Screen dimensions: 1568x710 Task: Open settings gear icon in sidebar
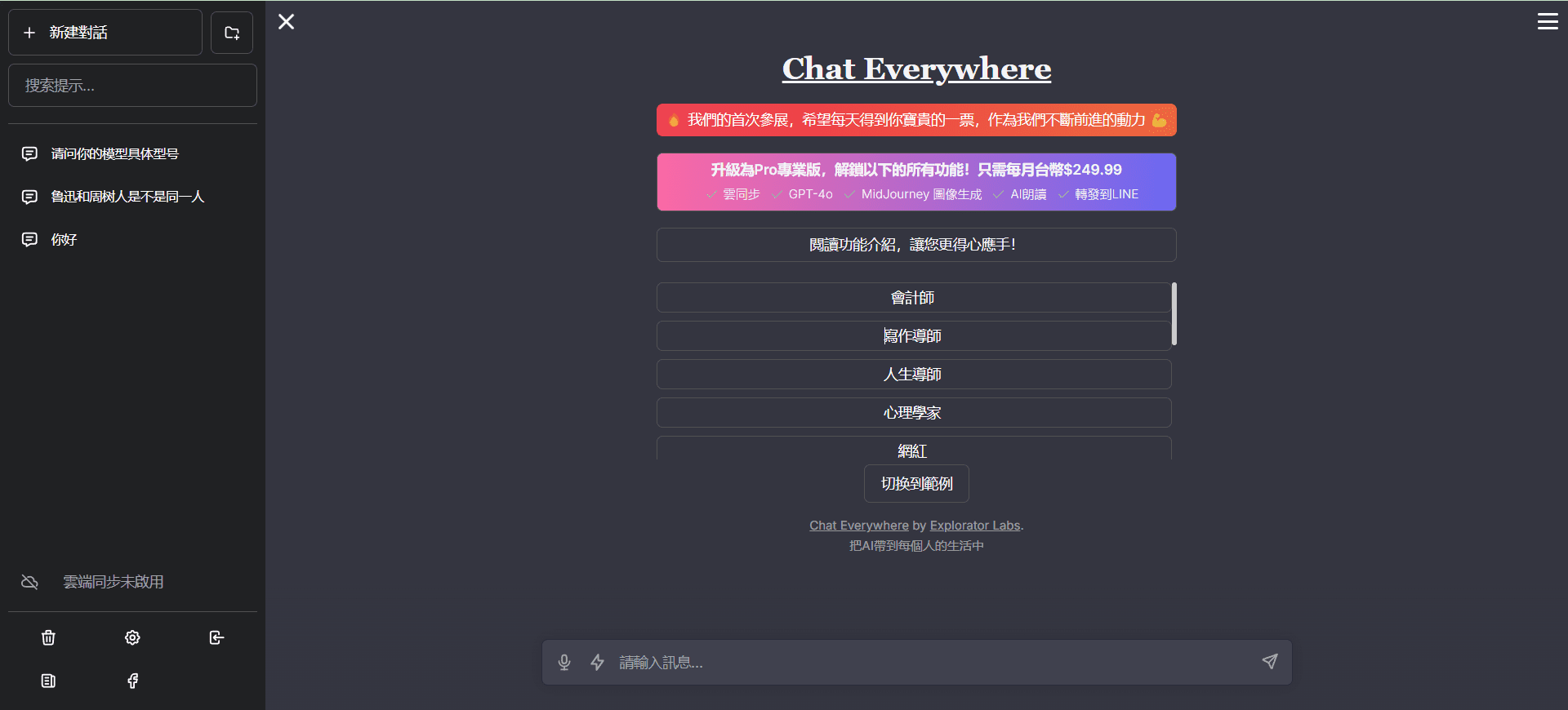tap(132, 637)
